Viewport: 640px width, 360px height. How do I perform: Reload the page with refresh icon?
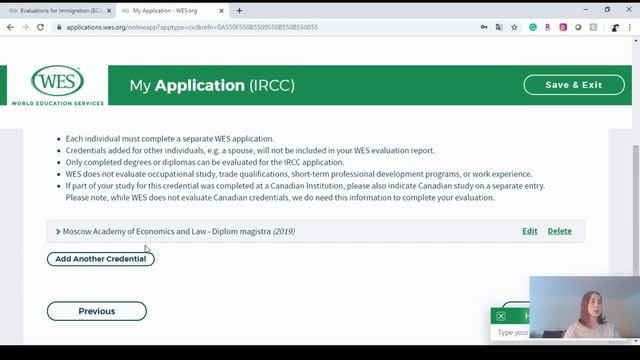(x=40, y=27)
